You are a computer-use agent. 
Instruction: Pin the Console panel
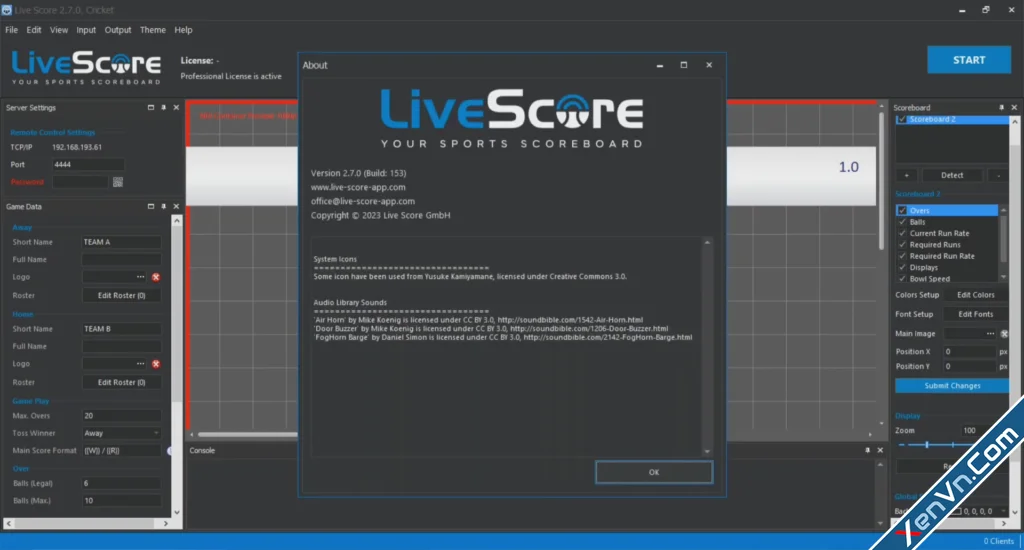[867, 450]
